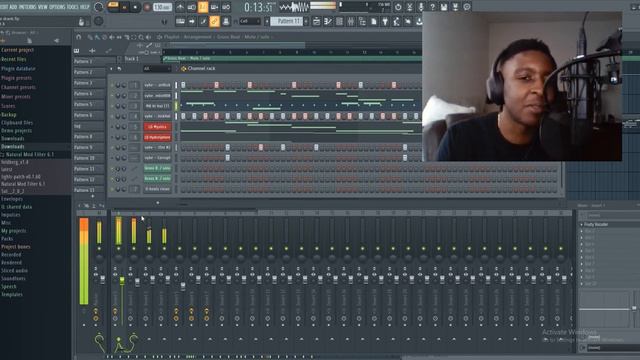Image resolution: width=640 pixels, height=360 pixels.
Task: Open the Mixer view icon
Action: [x=351, y=21]
